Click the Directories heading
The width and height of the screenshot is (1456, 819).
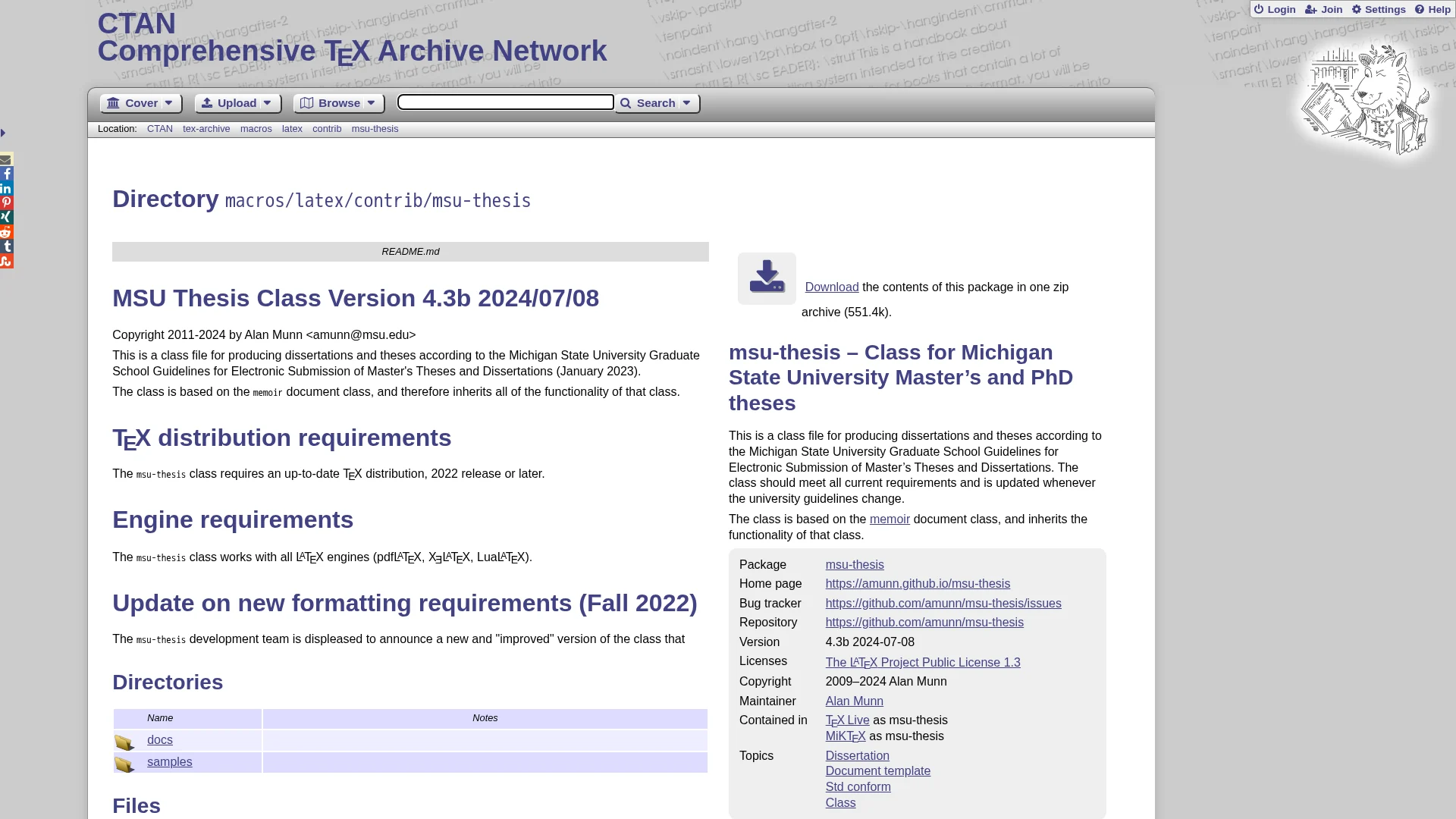[168, 682]
